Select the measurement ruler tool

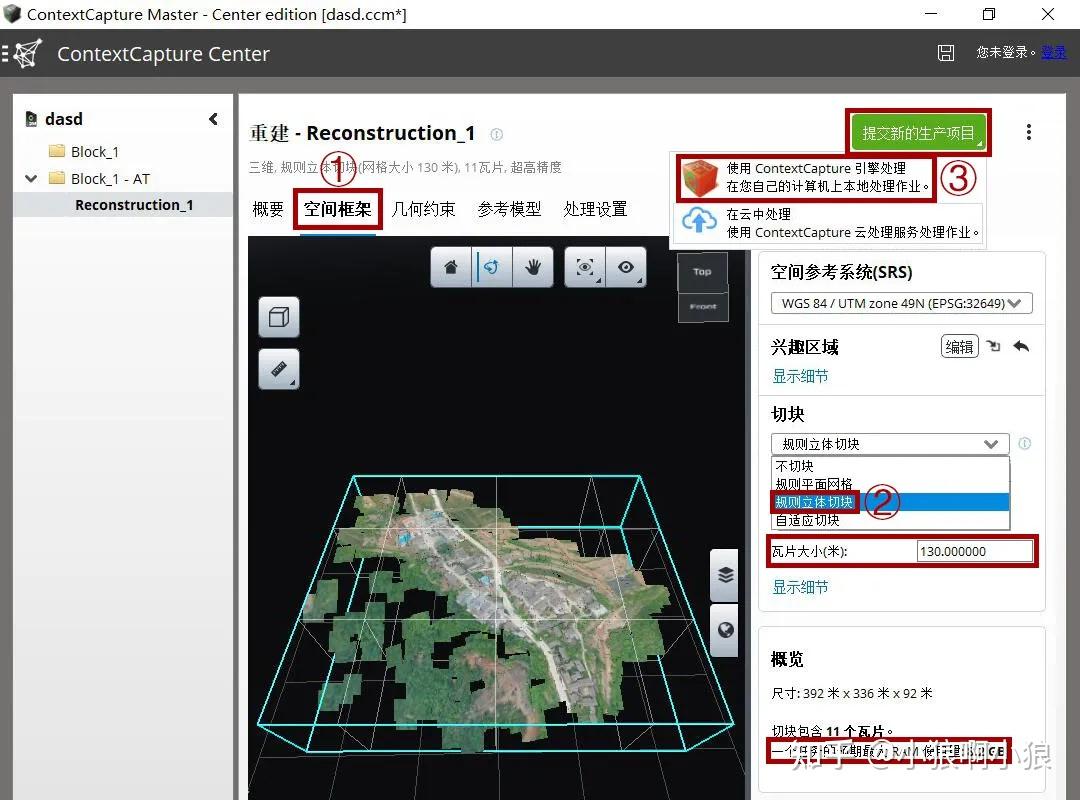click(x=278, y=369)
